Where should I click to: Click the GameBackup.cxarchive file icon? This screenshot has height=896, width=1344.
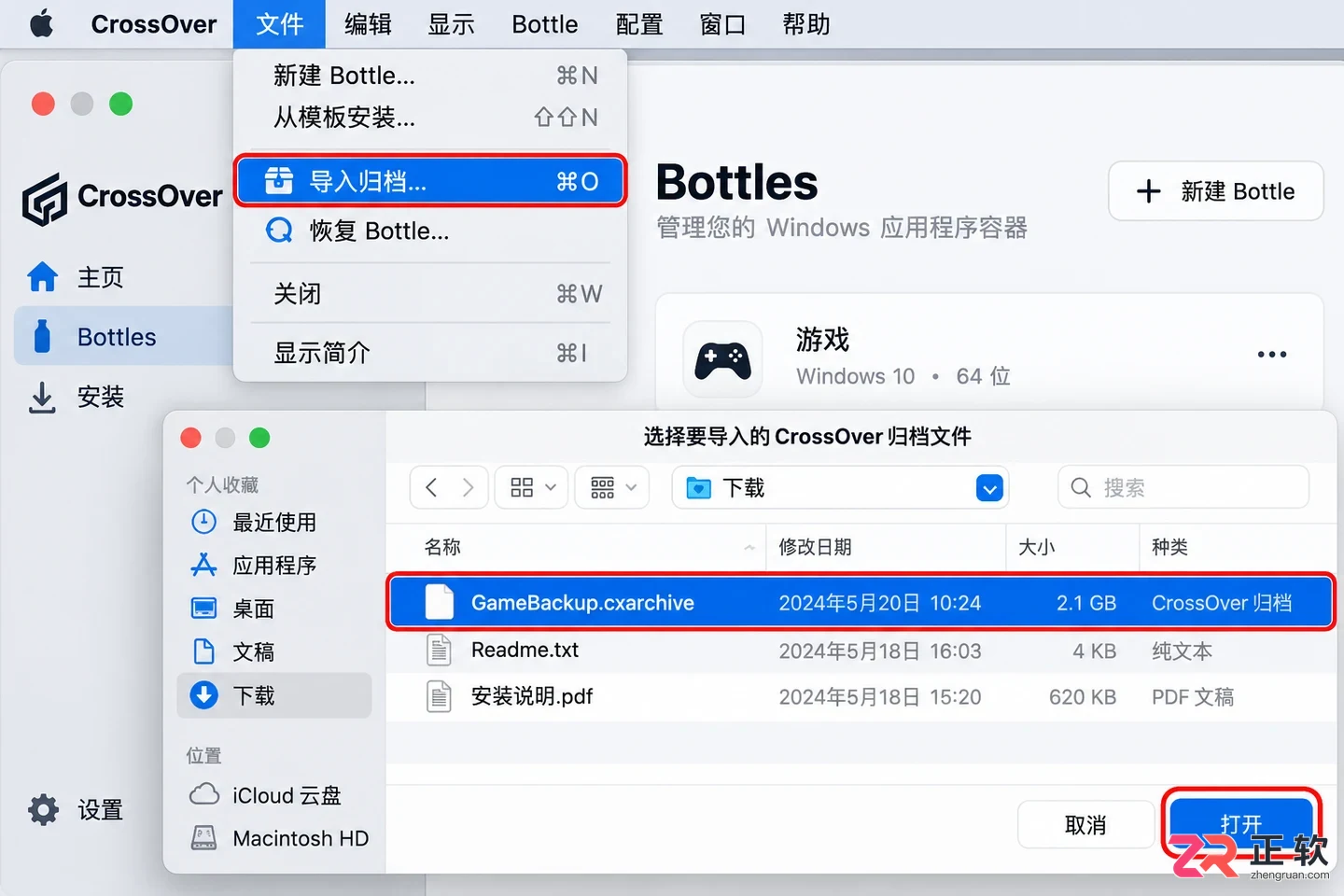pos(439,602)
